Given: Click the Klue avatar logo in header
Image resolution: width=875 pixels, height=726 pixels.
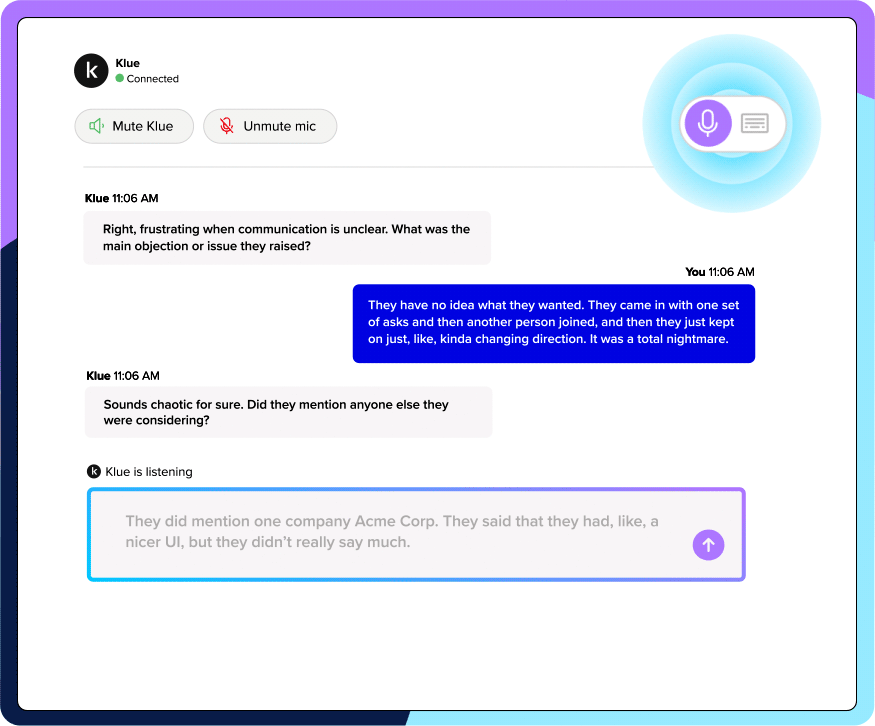Looking at the screenshot, I should [91, 70].
